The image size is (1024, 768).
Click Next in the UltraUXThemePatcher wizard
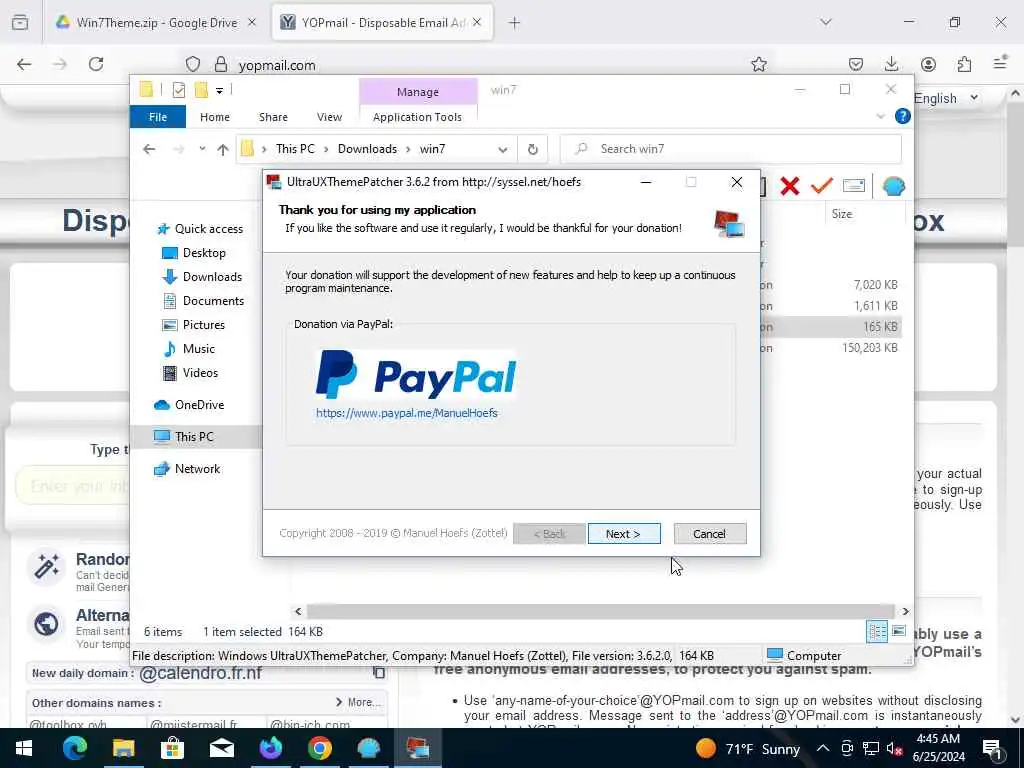coord(624,534)
